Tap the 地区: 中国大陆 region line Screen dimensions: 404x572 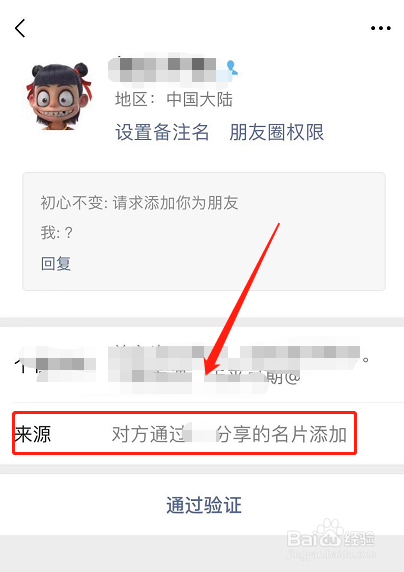click(174, 99)
